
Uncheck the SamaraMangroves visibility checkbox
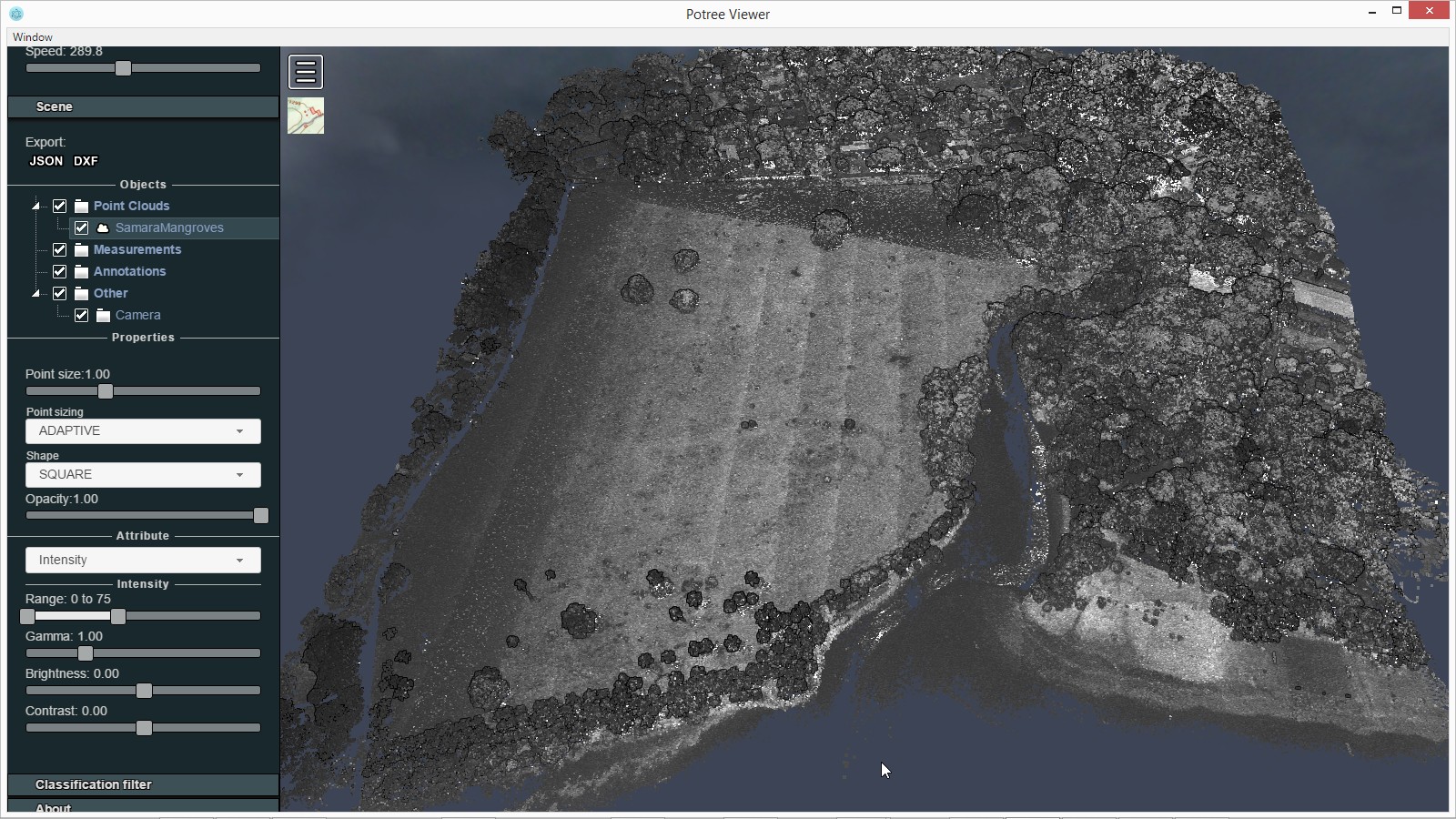tap(81, 227)
